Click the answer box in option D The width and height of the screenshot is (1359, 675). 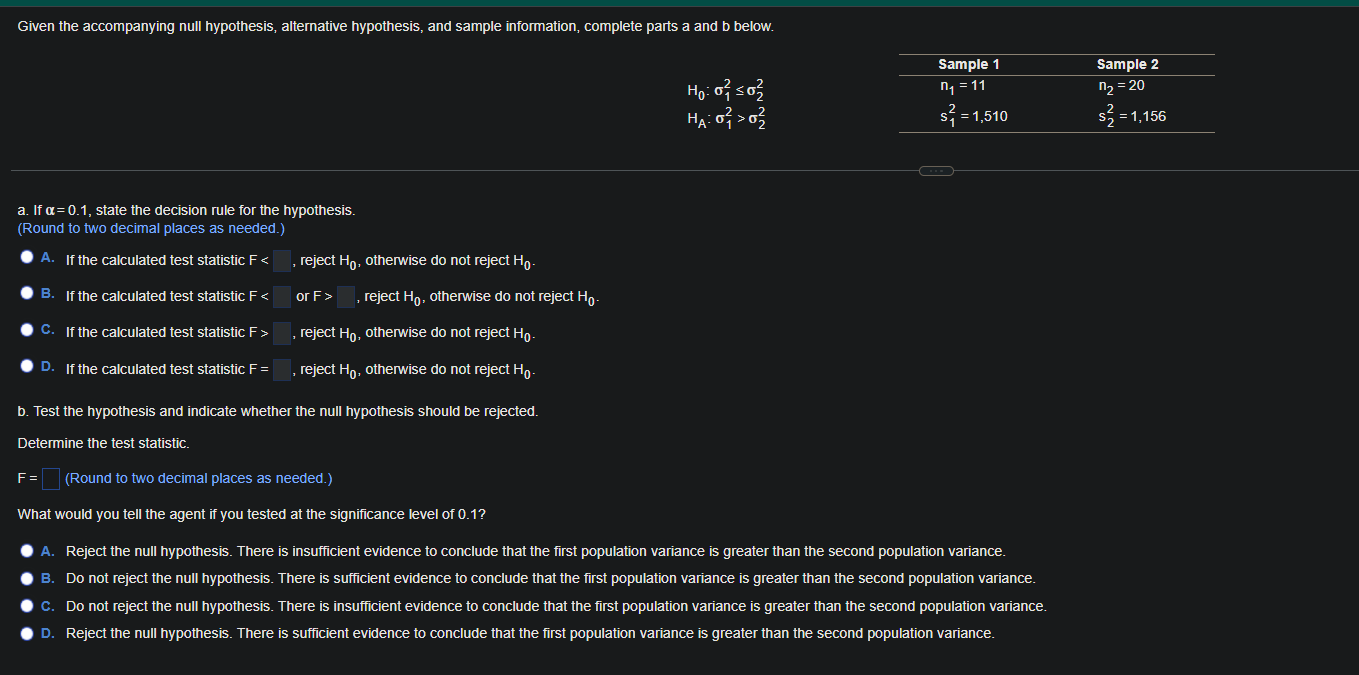281,369
